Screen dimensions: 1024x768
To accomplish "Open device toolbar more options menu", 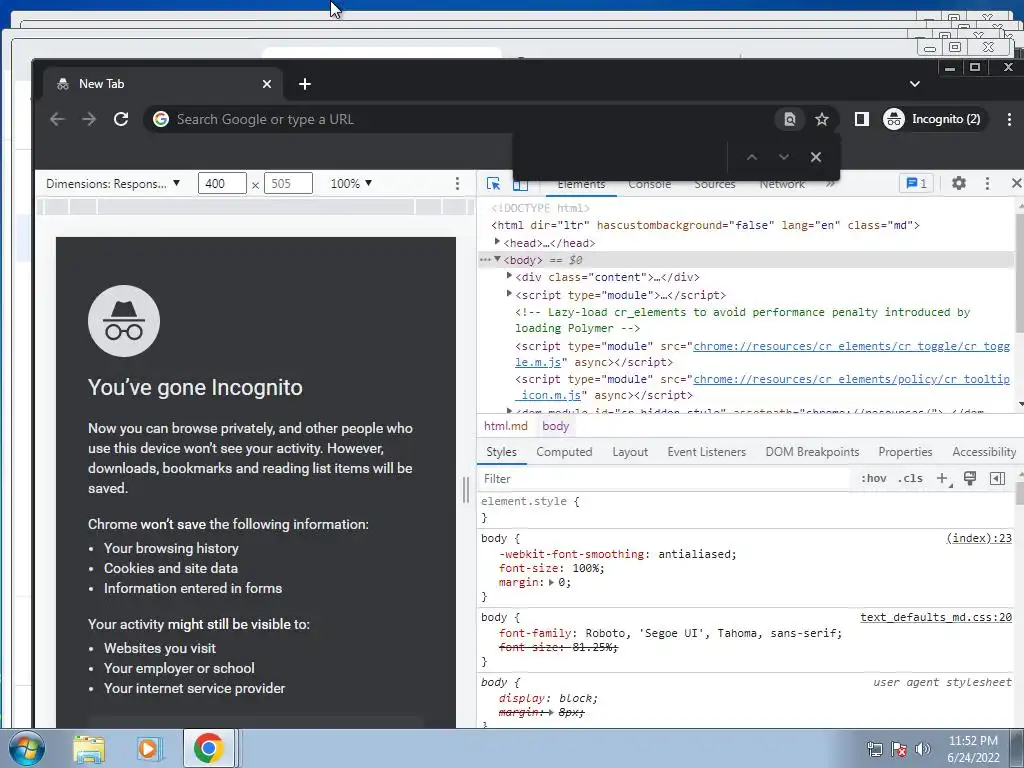I will click(x=457, y=184).
